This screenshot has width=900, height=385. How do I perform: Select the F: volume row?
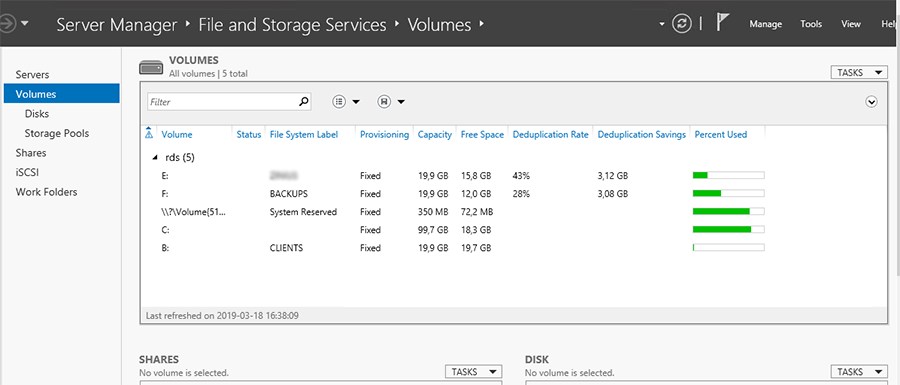click(x=453, y=194)
